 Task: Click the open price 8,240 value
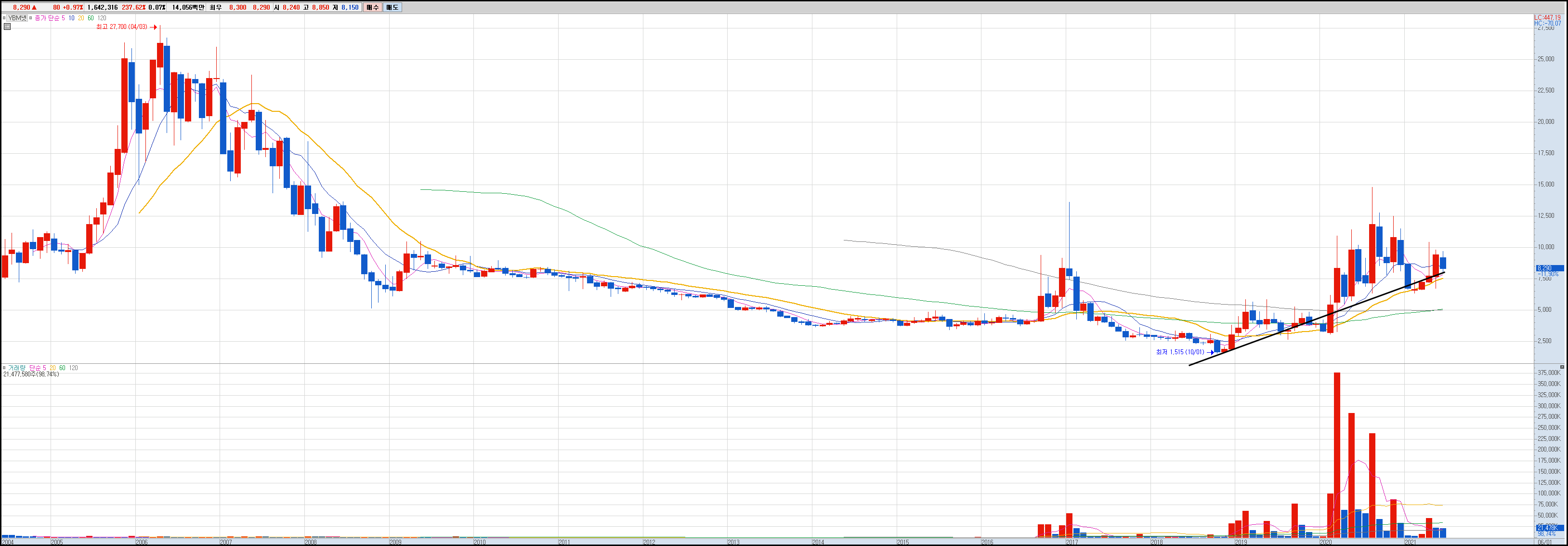(x=291, y=7)
